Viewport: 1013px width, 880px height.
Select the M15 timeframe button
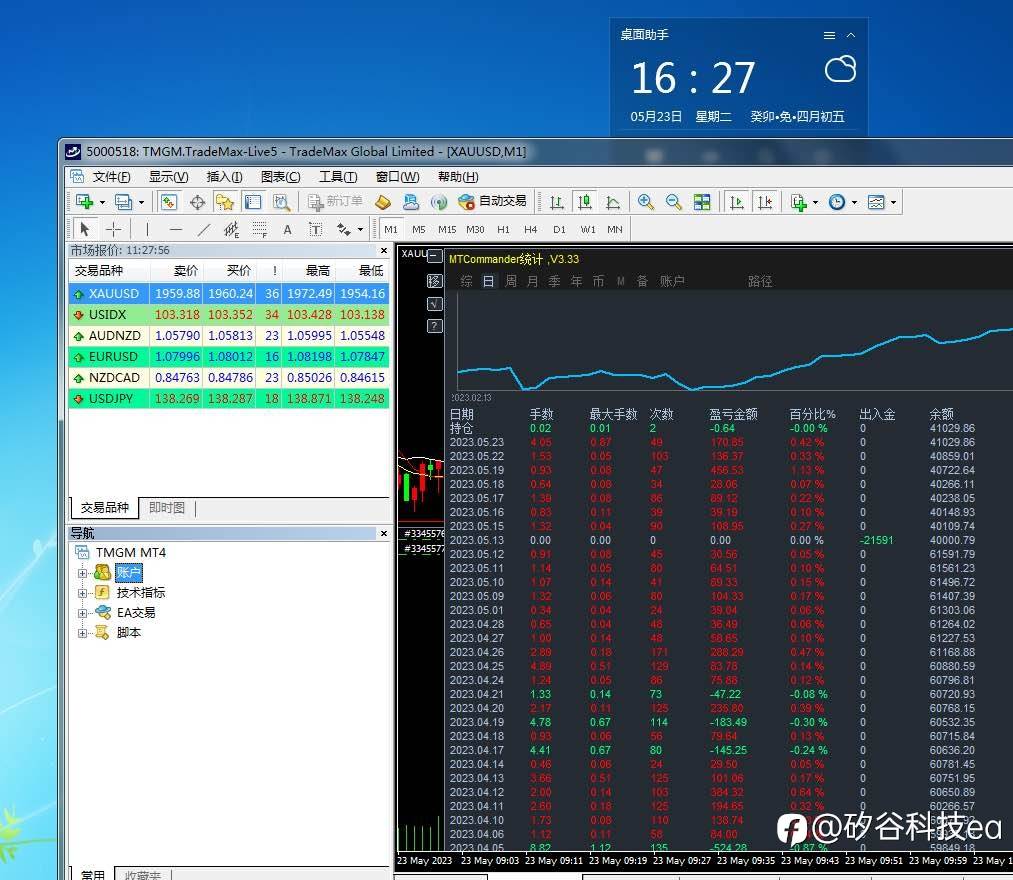coord(447,229)
